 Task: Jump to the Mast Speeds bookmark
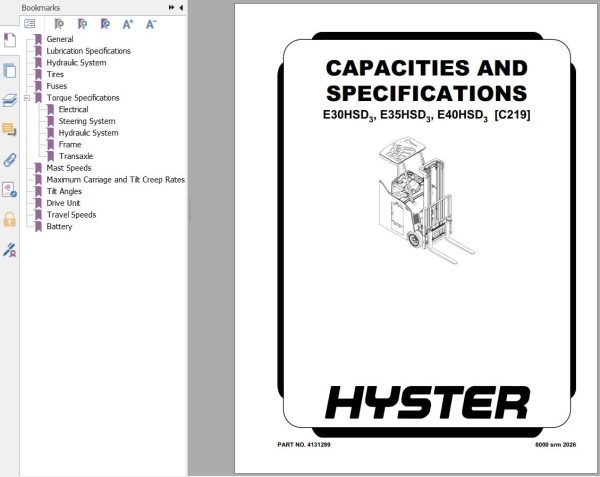click(x=69, y=168)
